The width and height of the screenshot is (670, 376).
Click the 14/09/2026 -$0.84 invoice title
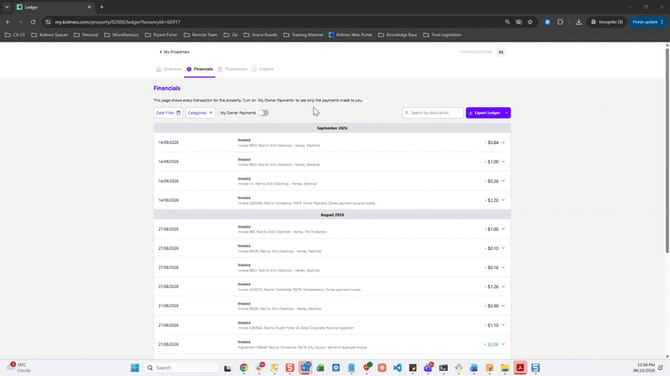click(244, 140)
